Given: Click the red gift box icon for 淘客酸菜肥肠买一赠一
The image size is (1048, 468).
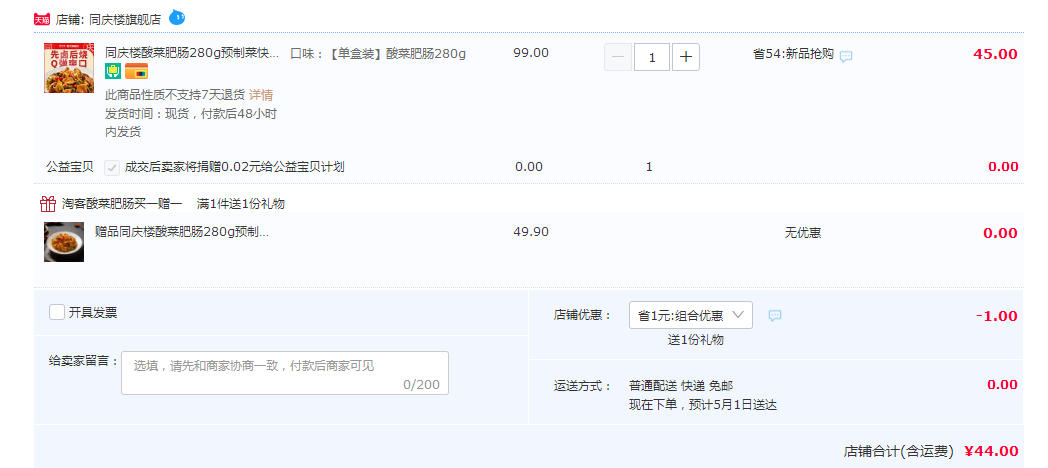Looking at the screenshot, I should 47,203.
